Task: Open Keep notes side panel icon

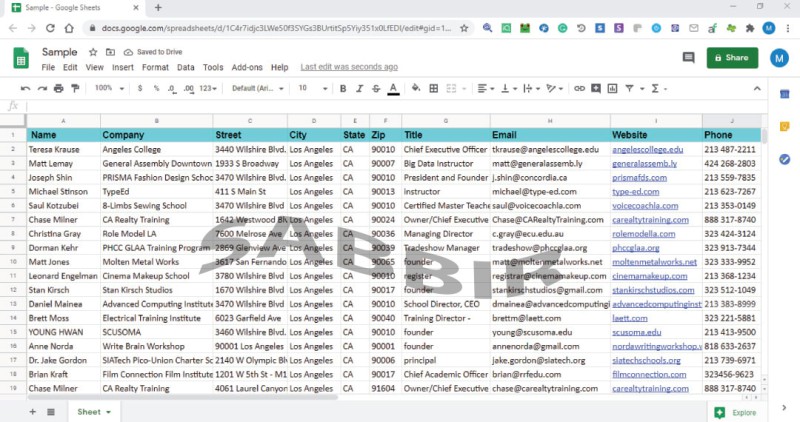Action: [x=785, y=127]
